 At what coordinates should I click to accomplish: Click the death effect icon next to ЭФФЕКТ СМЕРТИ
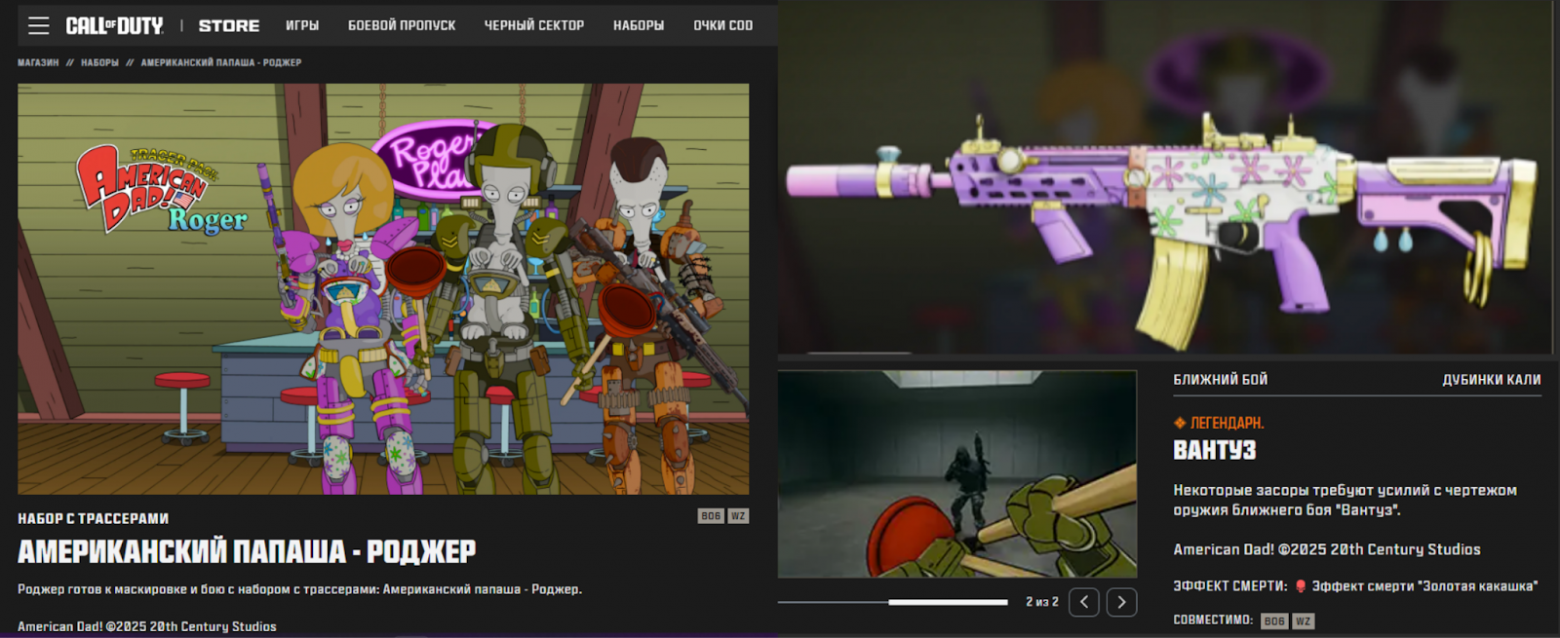point(1301,586)
